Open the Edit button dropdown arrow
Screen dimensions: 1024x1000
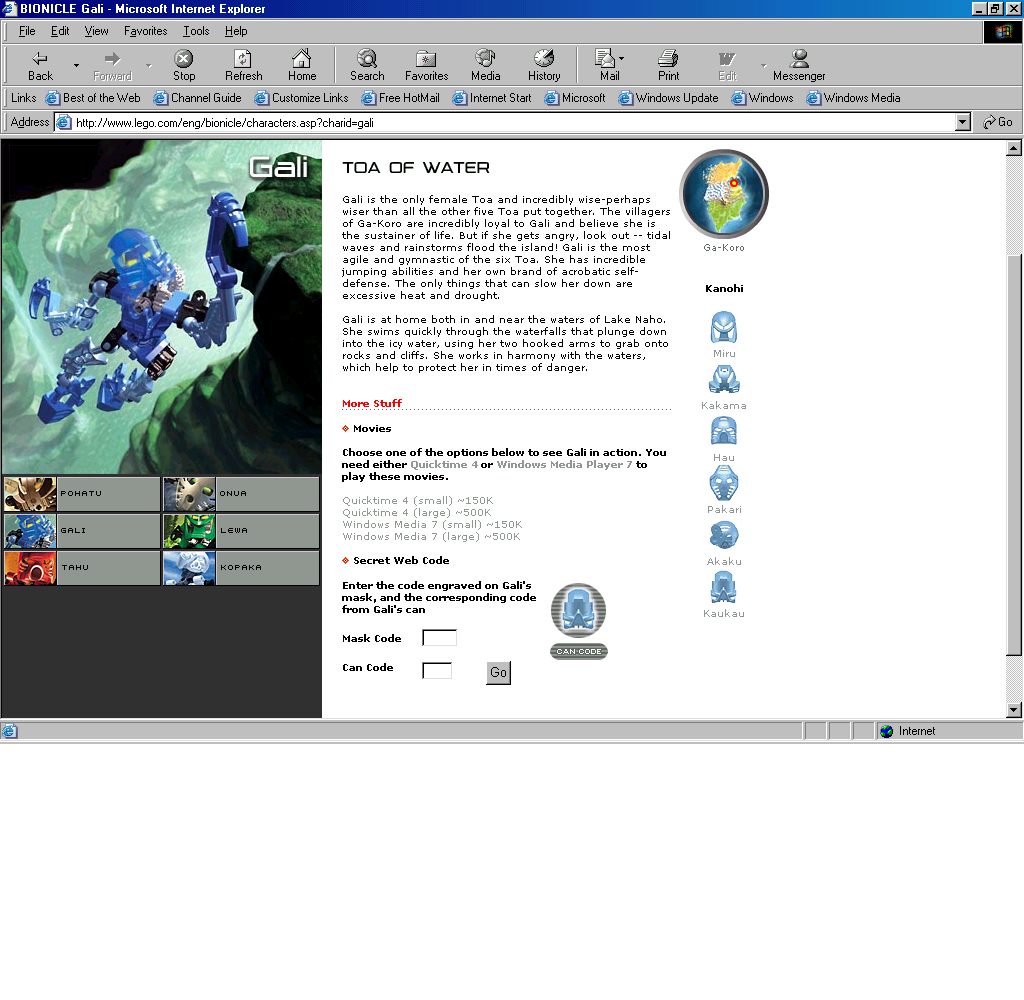763,65
